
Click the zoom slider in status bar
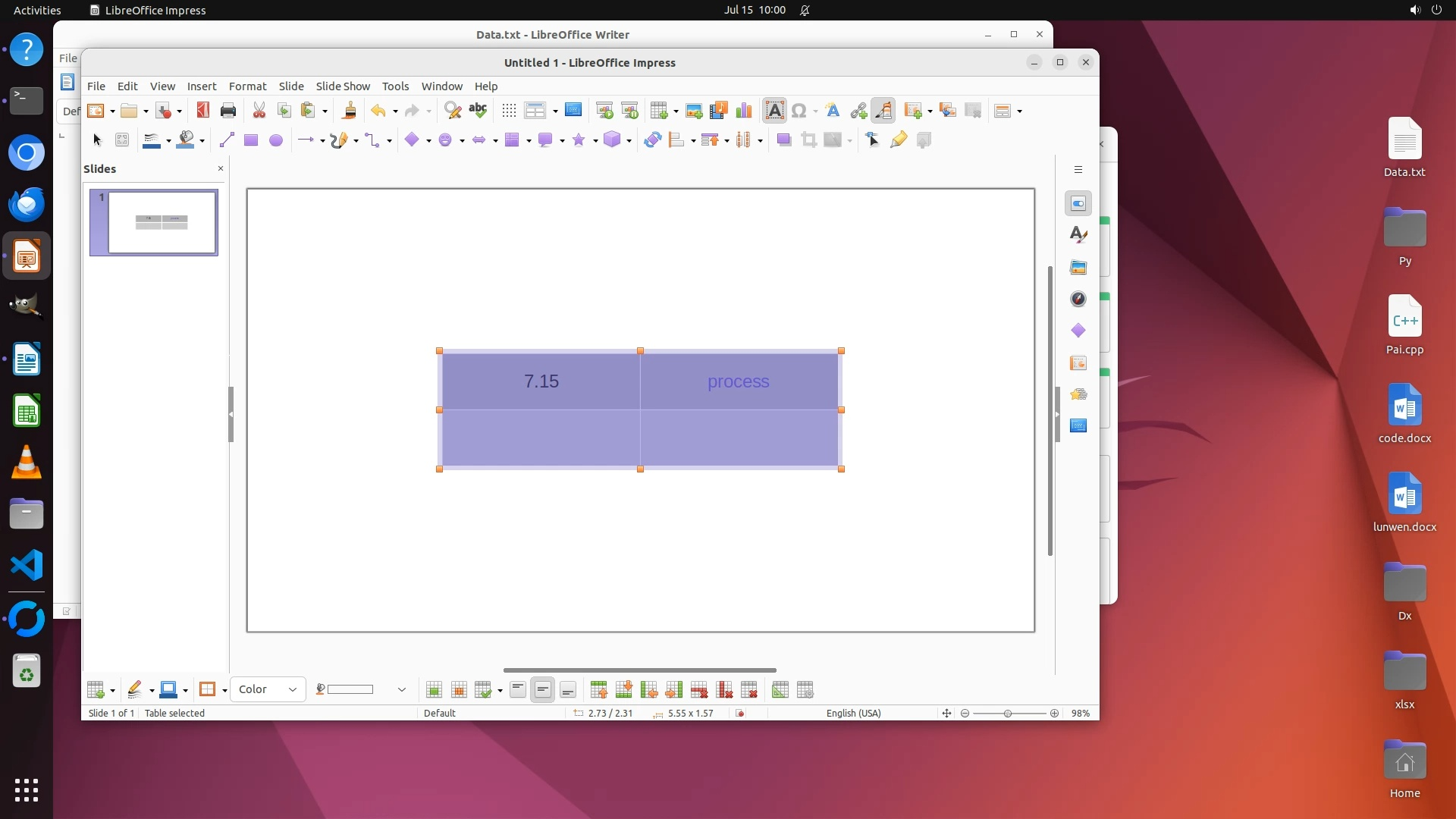click(1009, 713)
